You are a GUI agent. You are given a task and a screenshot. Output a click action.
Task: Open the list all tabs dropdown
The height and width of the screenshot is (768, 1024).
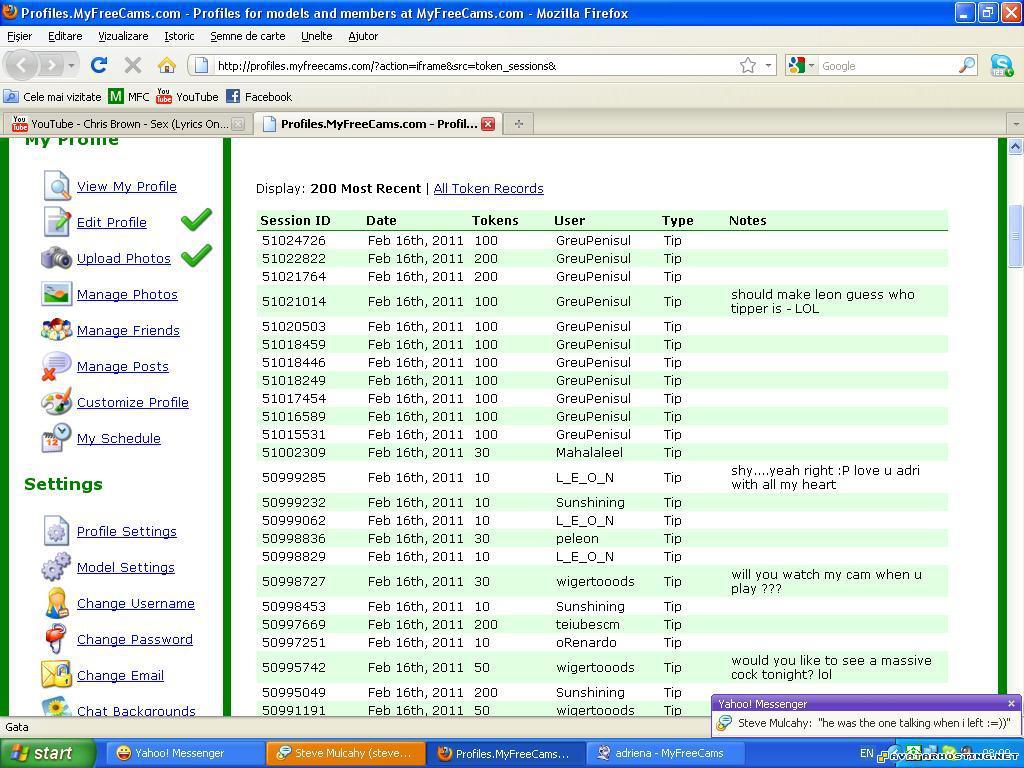(1015, 124)
